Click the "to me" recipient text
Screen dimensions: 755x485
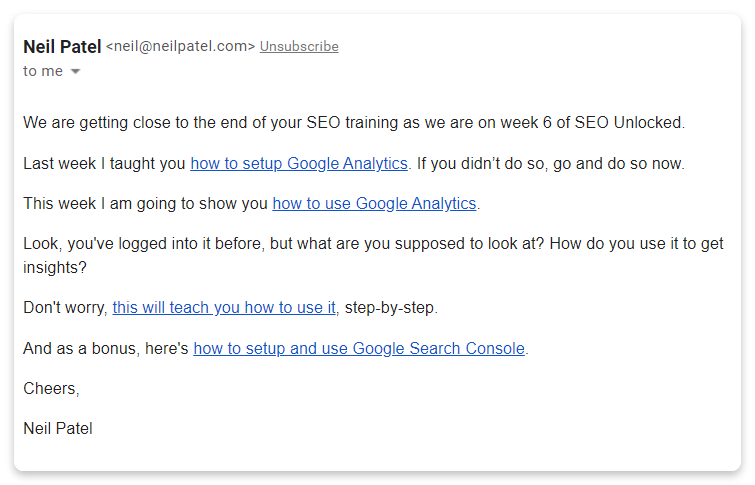click(x=43, y=71)
